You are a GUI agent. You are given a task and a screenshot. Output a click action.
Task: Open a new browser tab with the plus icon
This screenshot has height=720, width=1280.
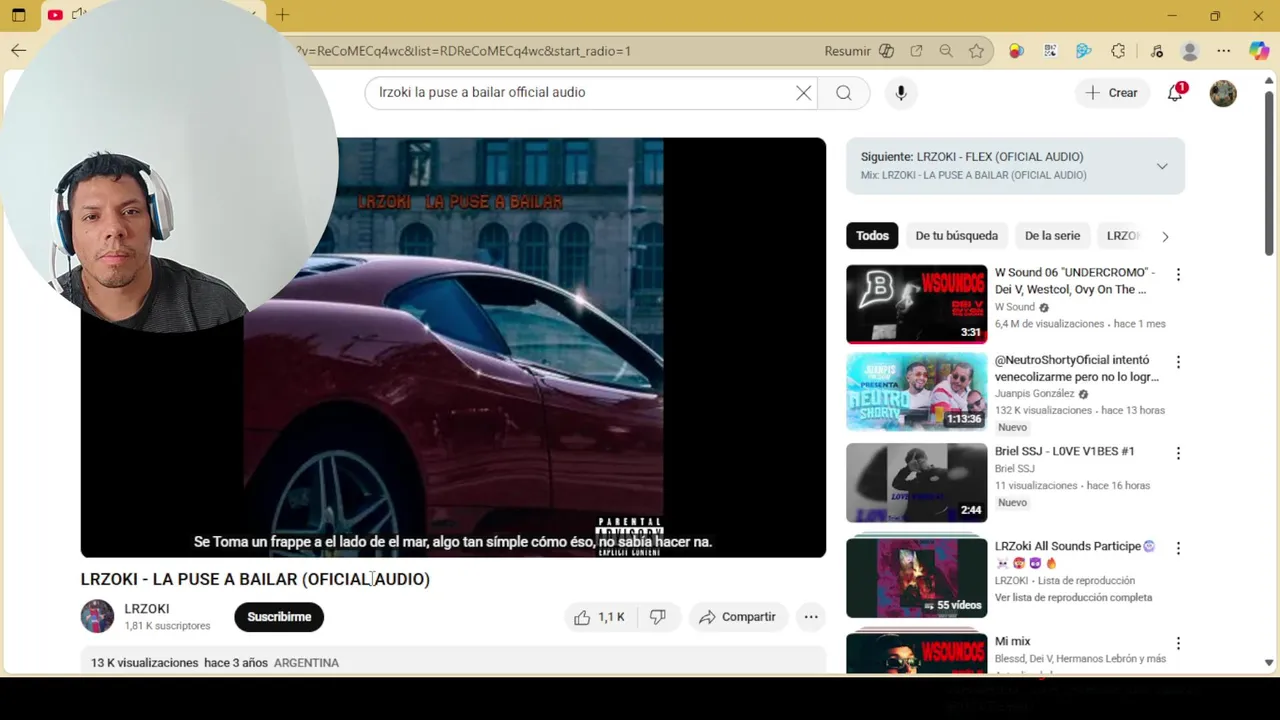click(283, 15)
